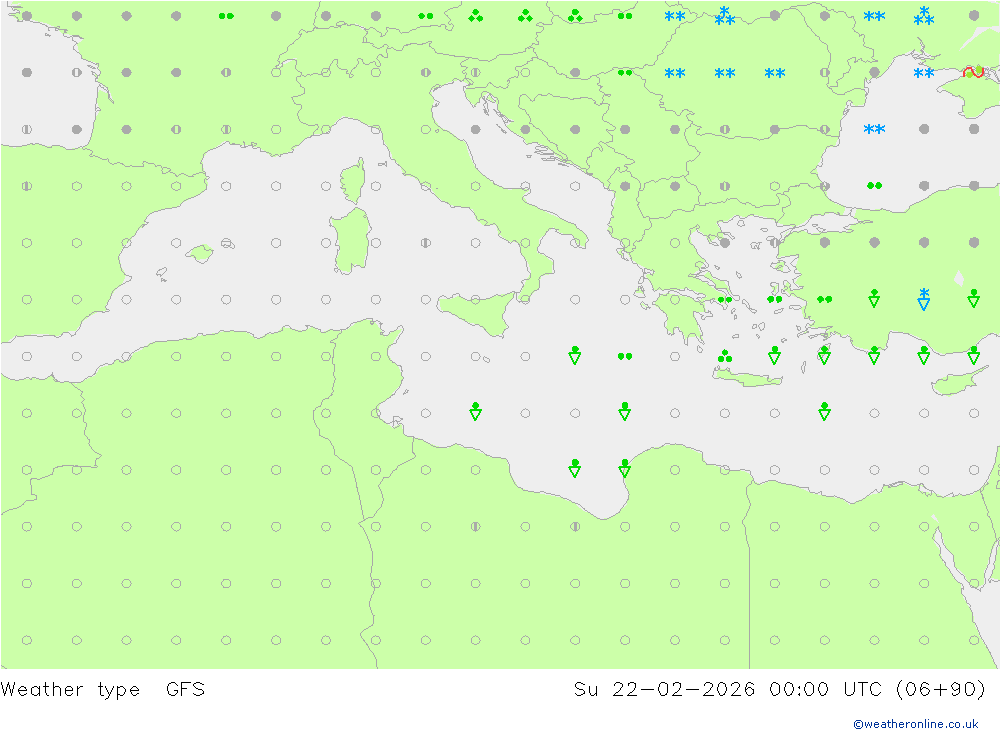Click the green rain dots at top left
1000x733 pixels.
point(226,16)
